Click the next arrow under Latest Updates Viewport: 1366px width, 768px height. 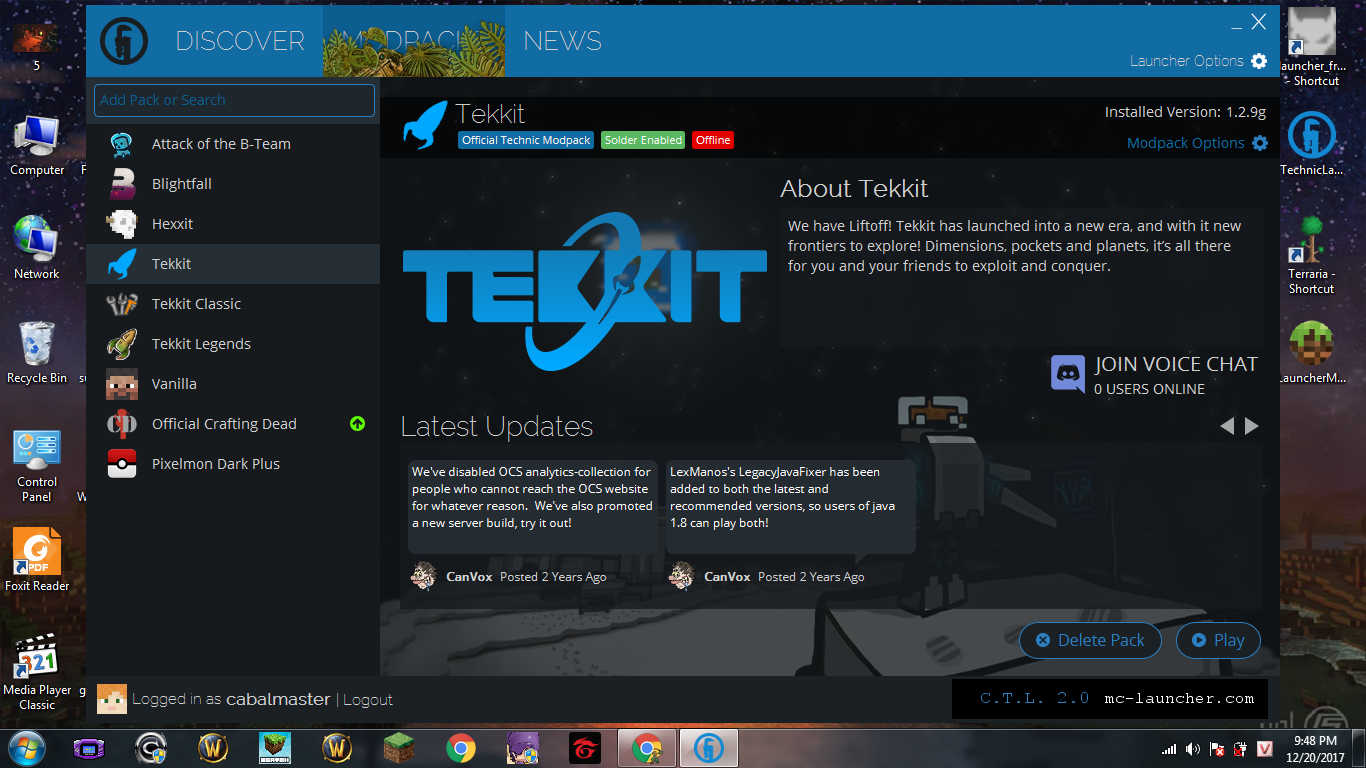(1251, 425)
